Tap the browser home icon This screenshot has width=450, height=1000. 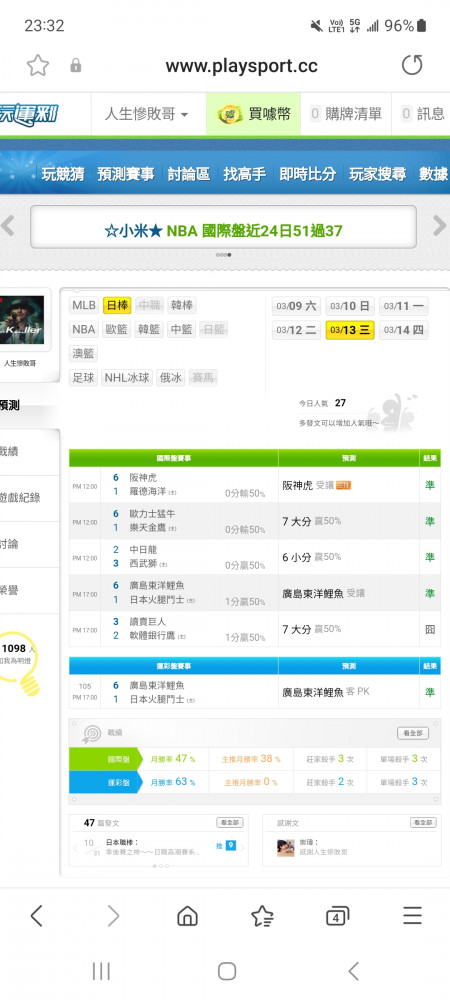(187, 916)
